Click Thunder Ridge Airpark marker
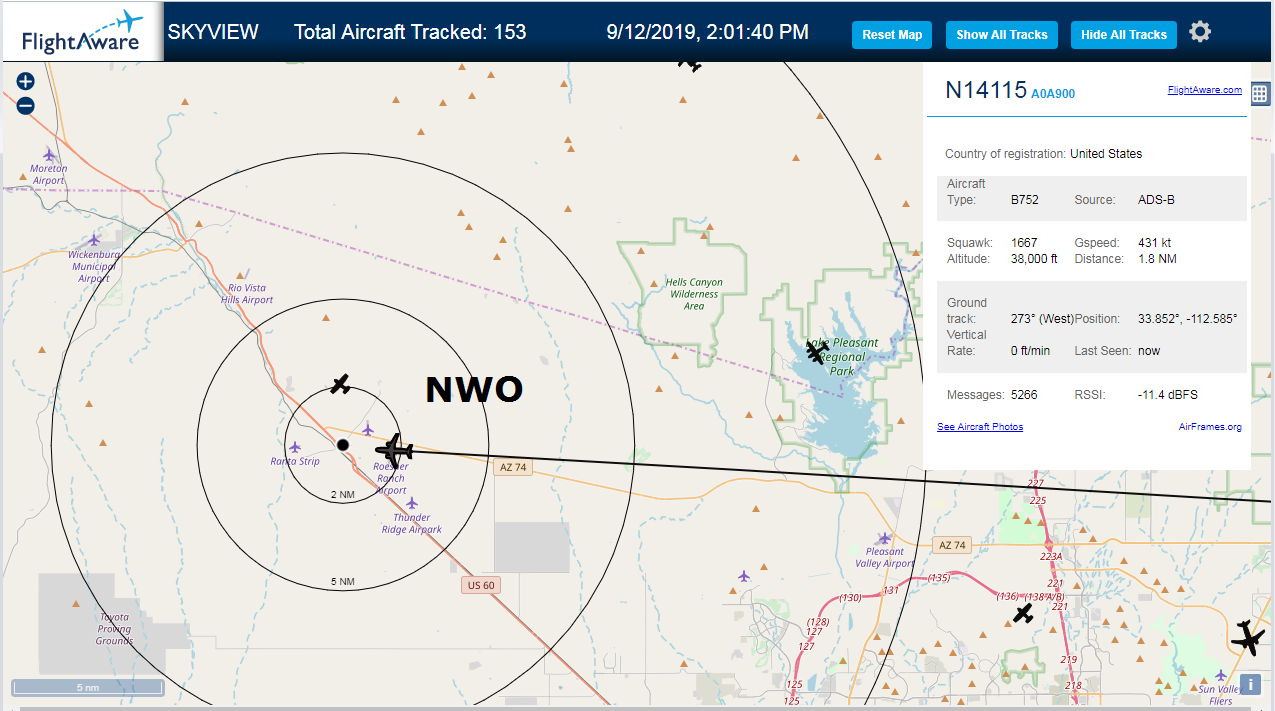The image size is (1275, 711). [x=411, y=503]
